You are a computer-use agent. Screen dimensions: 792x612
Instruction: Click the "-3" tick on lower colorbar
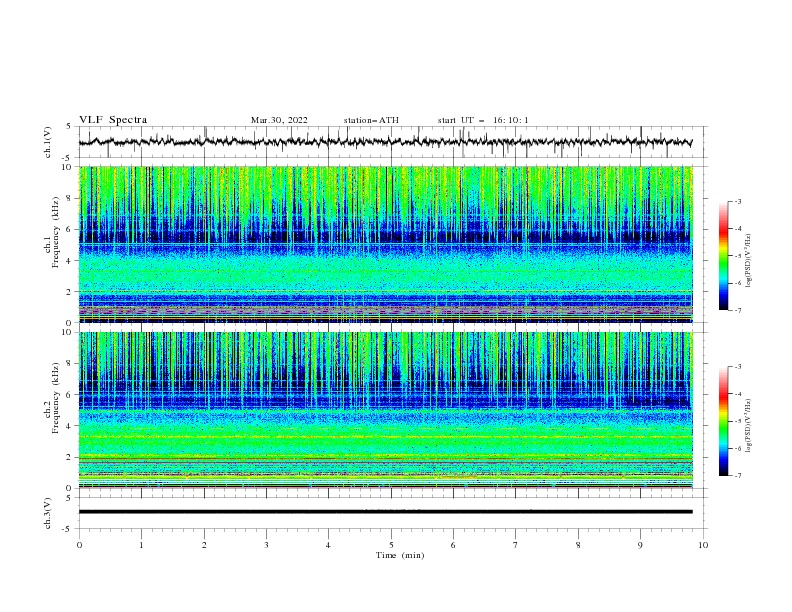pos(737,367)
